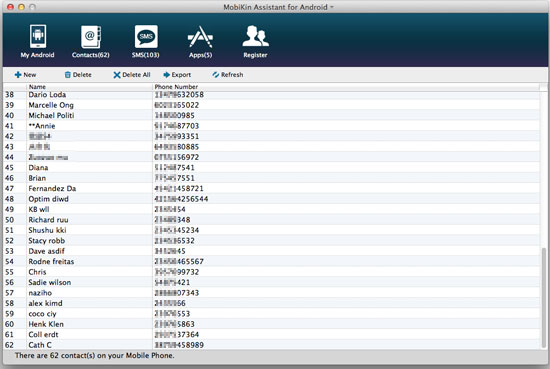Open the Register users icon
The height and width of the screenshot is (369, 550).
click(255, 36)
